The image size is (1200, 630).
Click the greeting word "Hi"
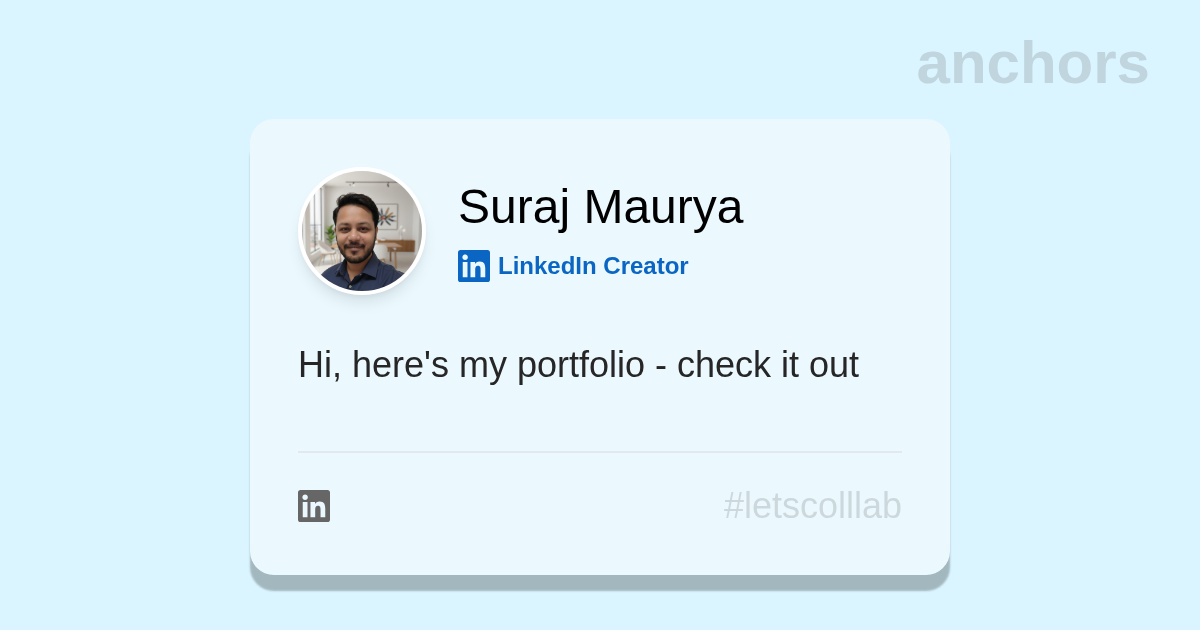(314, 365)
